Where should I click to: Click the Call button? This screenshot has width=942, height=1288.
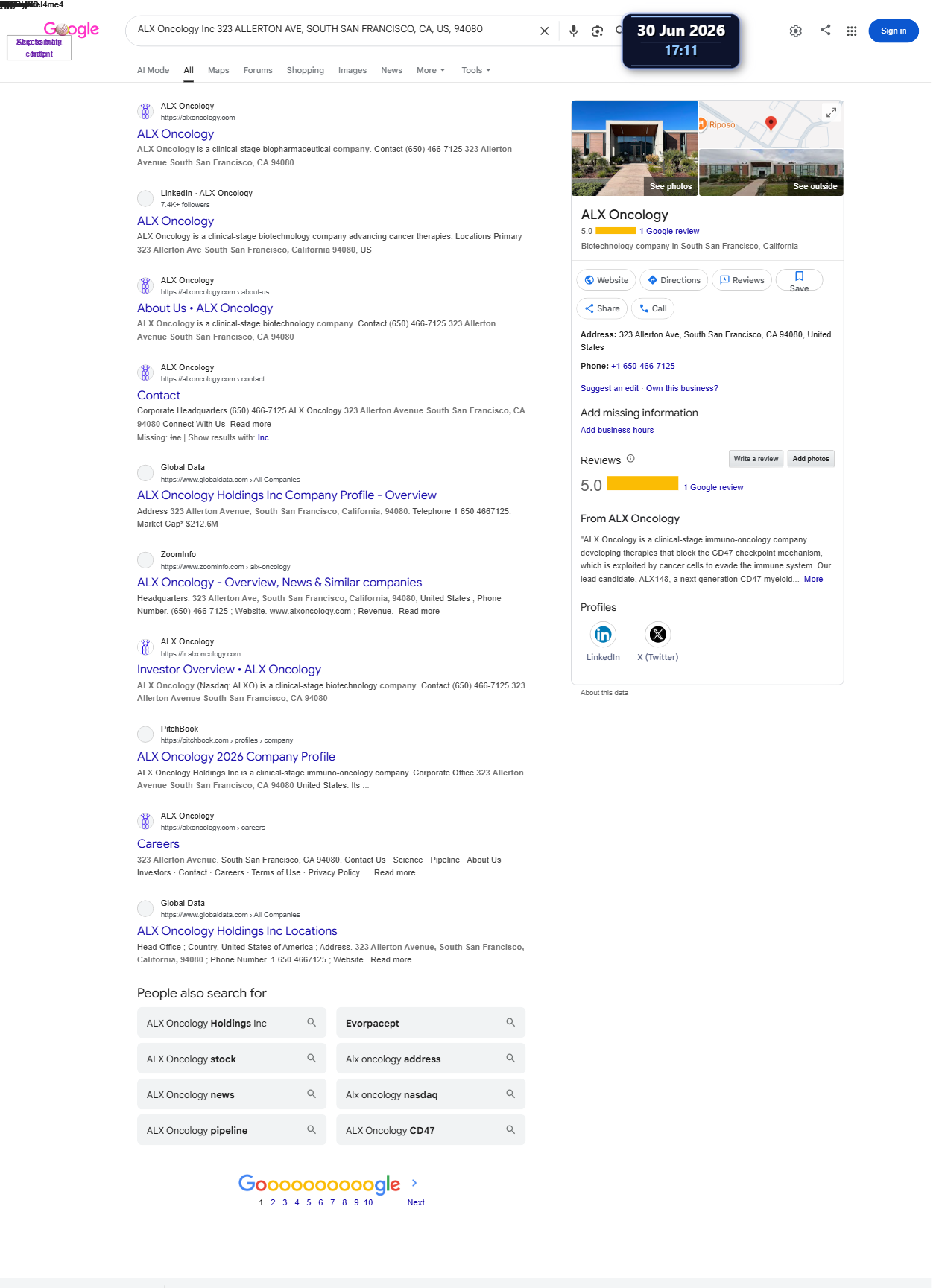[653, 308]
